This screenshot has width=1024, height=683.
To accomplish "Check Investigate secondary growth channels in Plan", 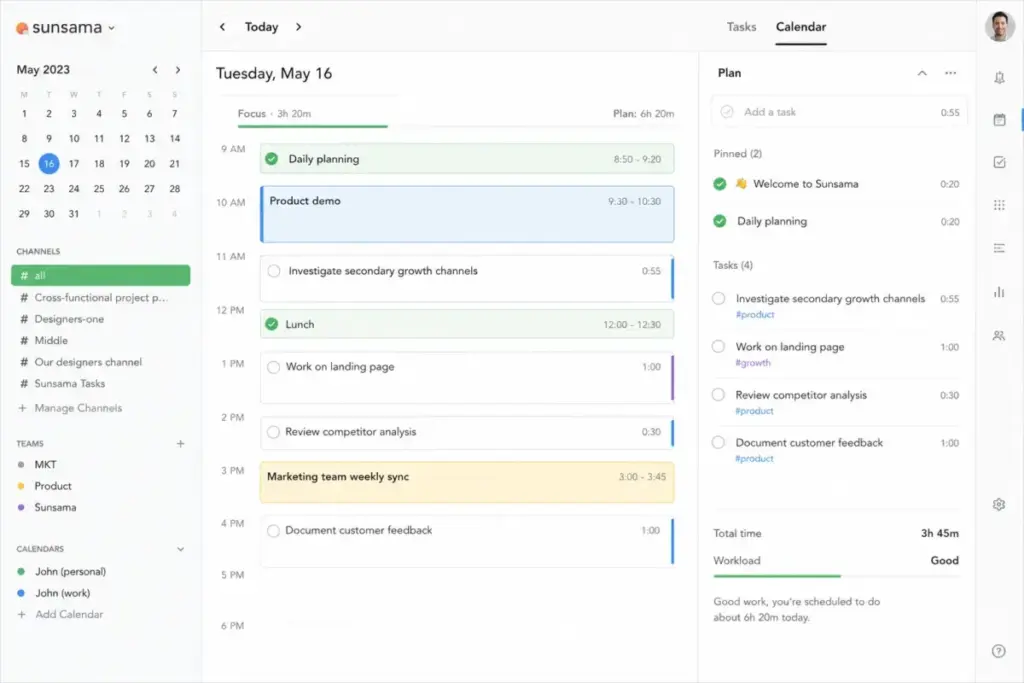I will [718, 298].
